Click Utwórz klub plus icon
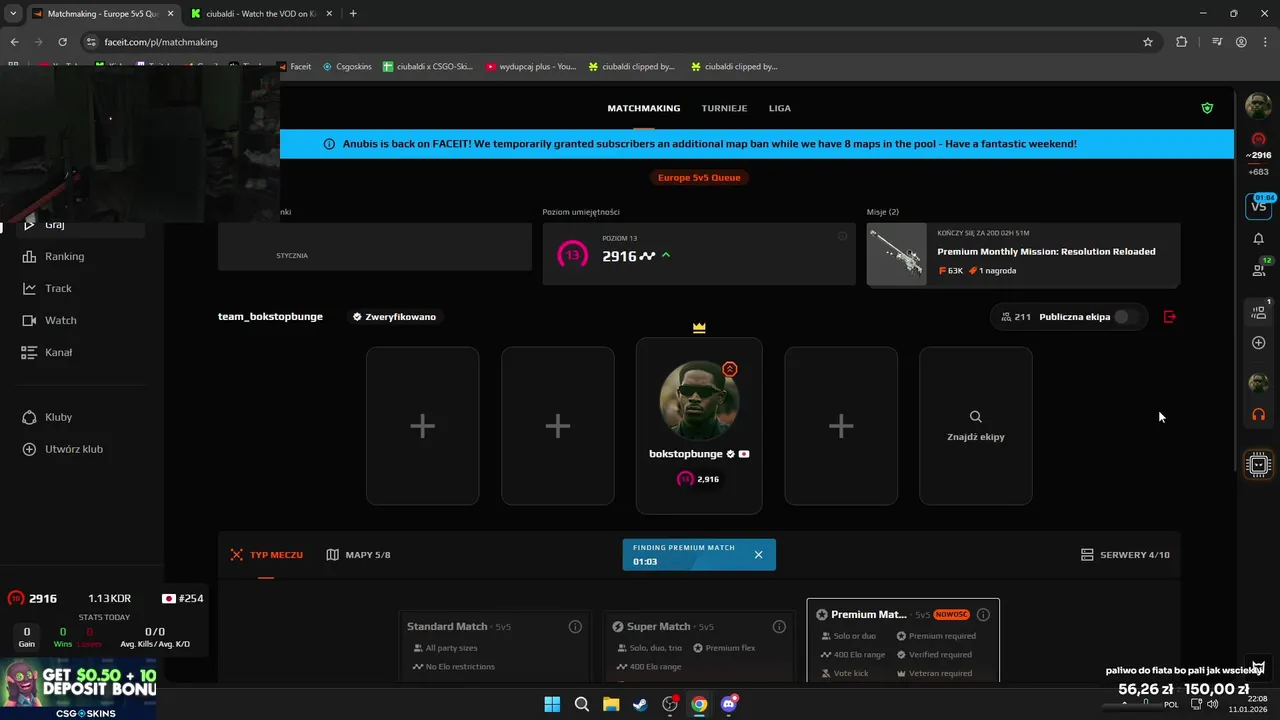1280x720 pixels. [29, 449]
